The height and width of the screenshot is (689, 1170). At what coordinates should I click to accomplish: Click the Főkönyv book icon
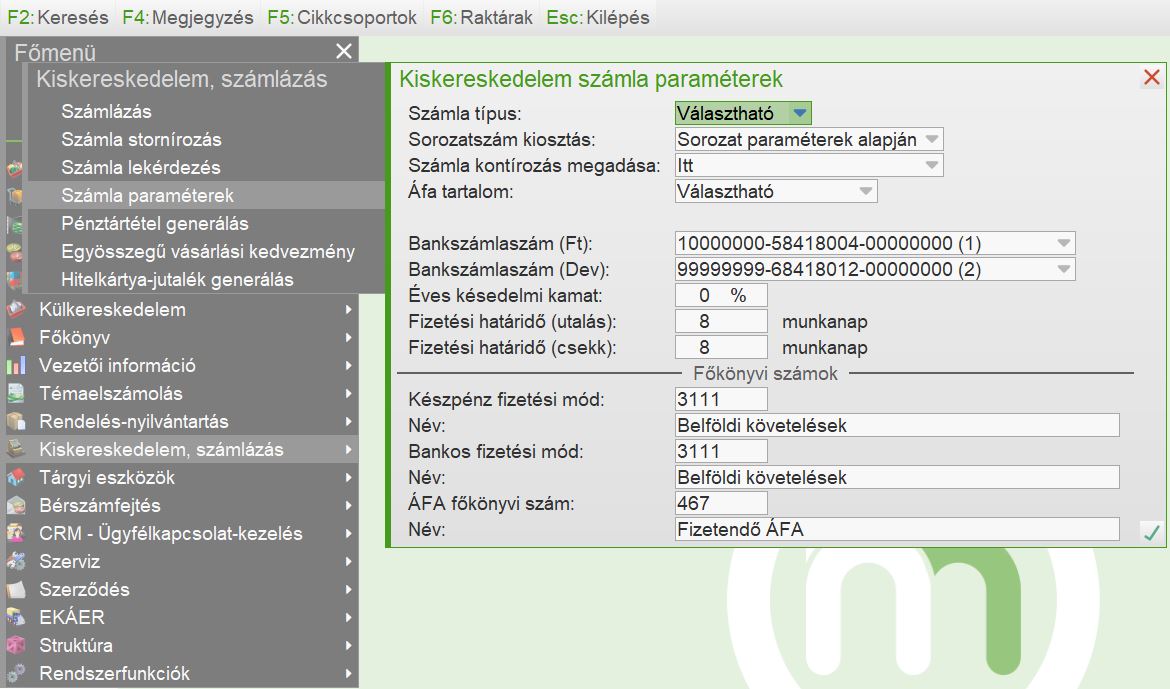[16, 337]
